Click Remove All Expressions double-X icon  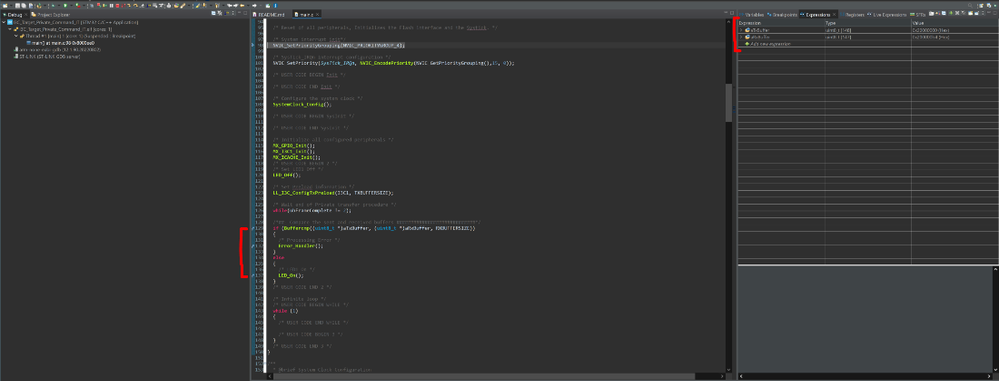pos(963,13)
